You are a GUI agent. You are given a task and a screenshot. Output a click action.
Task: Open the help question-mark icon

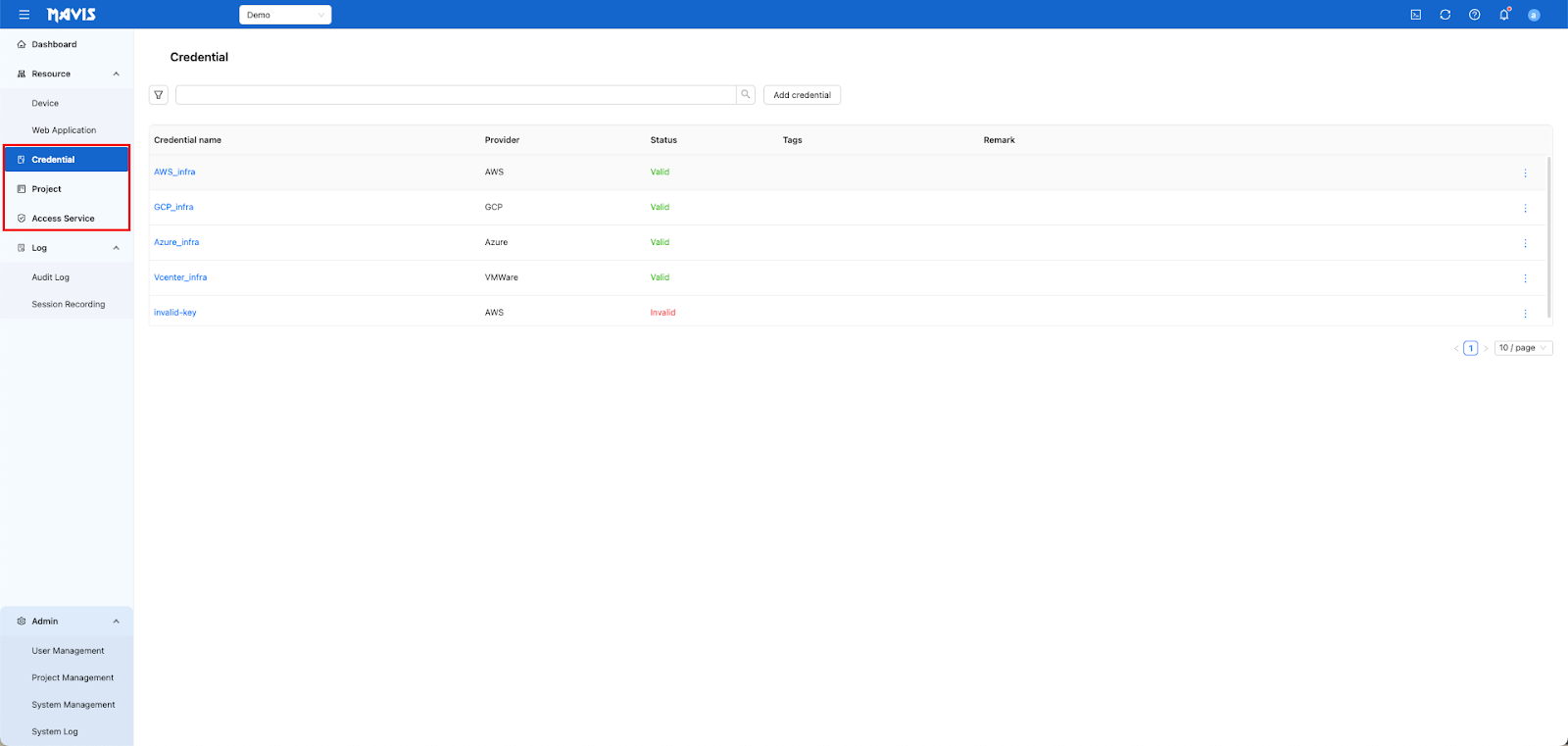point(1475,15)
